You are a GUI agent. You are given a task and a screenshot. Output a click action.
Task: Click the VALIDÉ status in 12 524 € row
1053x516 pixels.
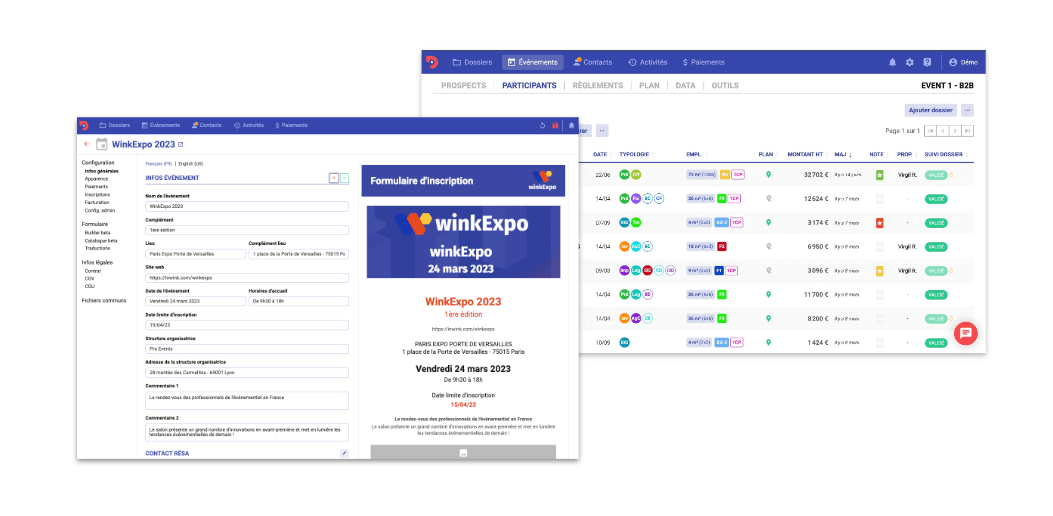click(x=935, y=199)
